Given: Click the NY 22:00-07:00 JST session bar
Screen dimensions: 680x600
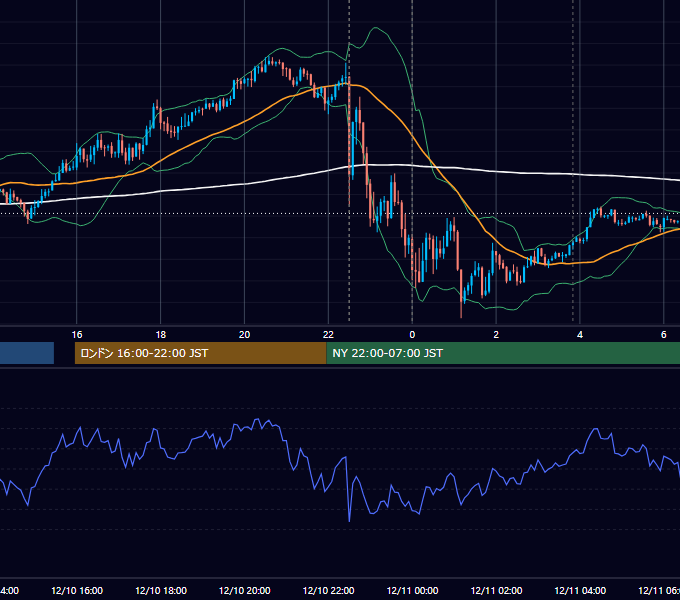Looking at the screenshot, I should tap(503, 353).
